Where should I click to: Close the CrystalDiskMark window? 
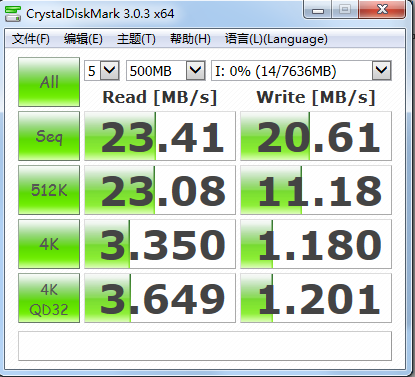(x=382, y=9)
